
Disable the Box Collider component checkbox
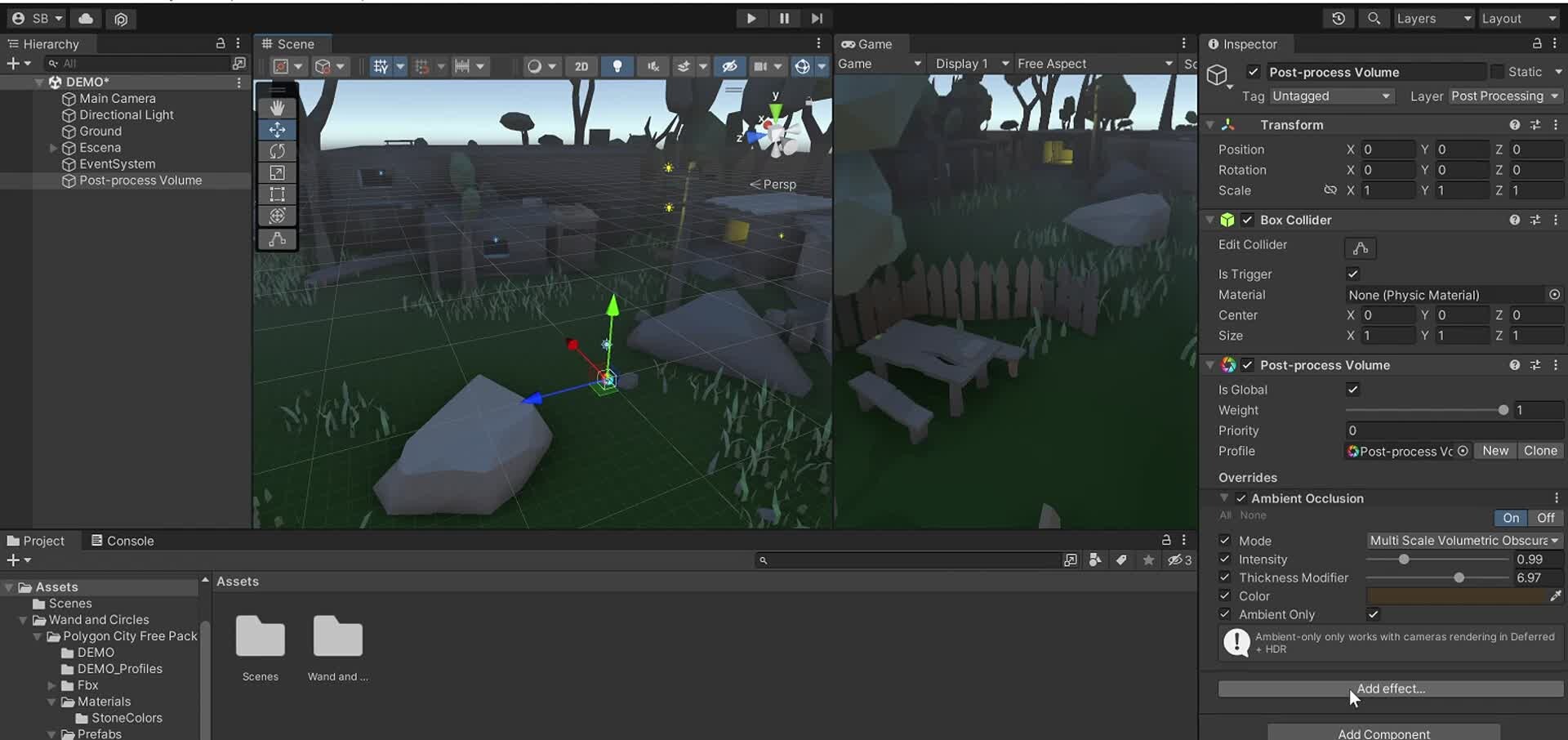[x=1247, y=220]
